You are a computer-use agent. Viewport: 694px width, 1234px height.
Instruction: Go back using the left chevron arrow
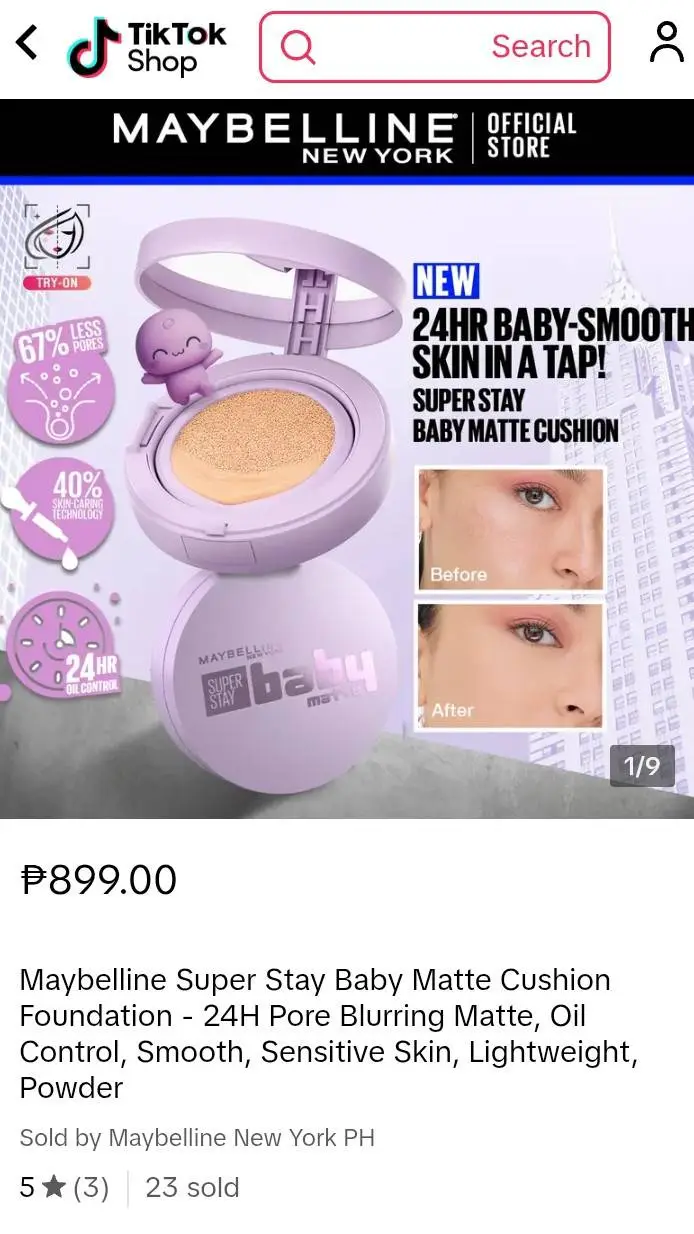coord(27,43)
